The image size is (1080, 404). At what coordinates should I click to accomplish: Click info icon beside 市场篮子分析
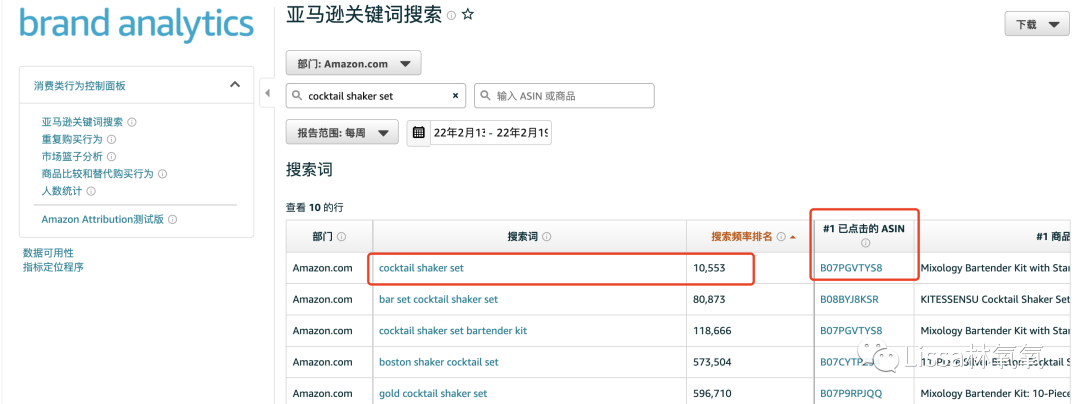click(112, 157)
